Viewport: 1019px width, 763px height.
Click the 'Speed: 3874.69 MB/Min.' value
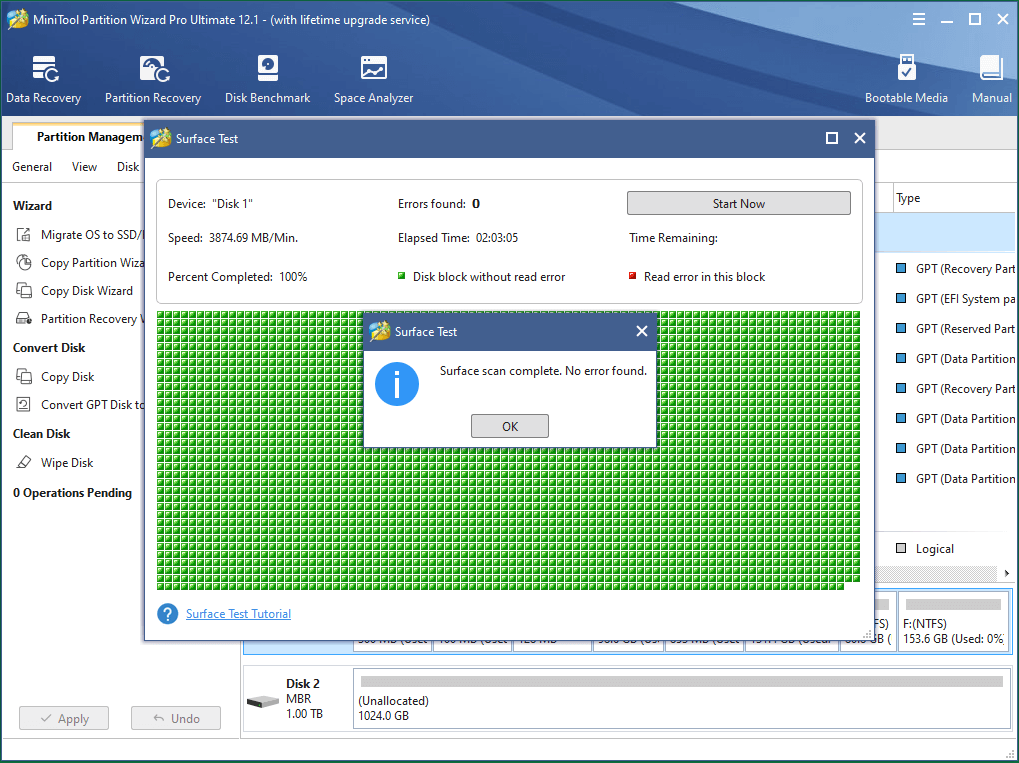pyautogui.click(x=233, y=238)
